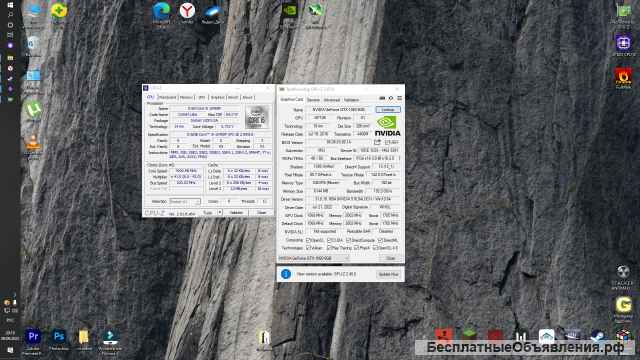
Task: Click the share BIOS icon in GPU-Z
Action: coord(377,142)
